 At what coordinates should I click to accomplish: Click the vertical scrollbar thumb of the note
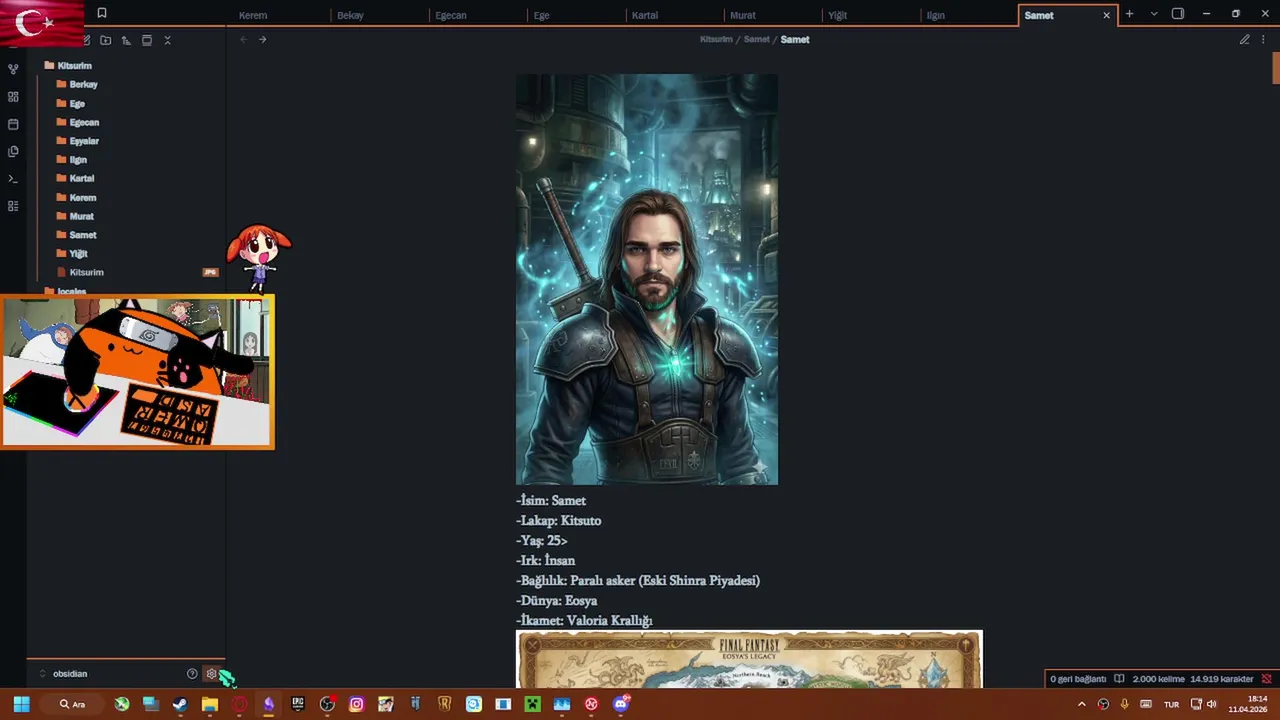click(1276, 68)
